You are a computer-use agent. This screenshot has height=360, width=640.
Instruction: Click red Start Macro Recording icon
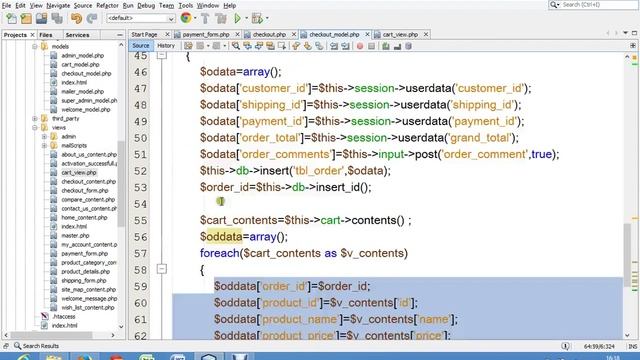coord(360,46)
